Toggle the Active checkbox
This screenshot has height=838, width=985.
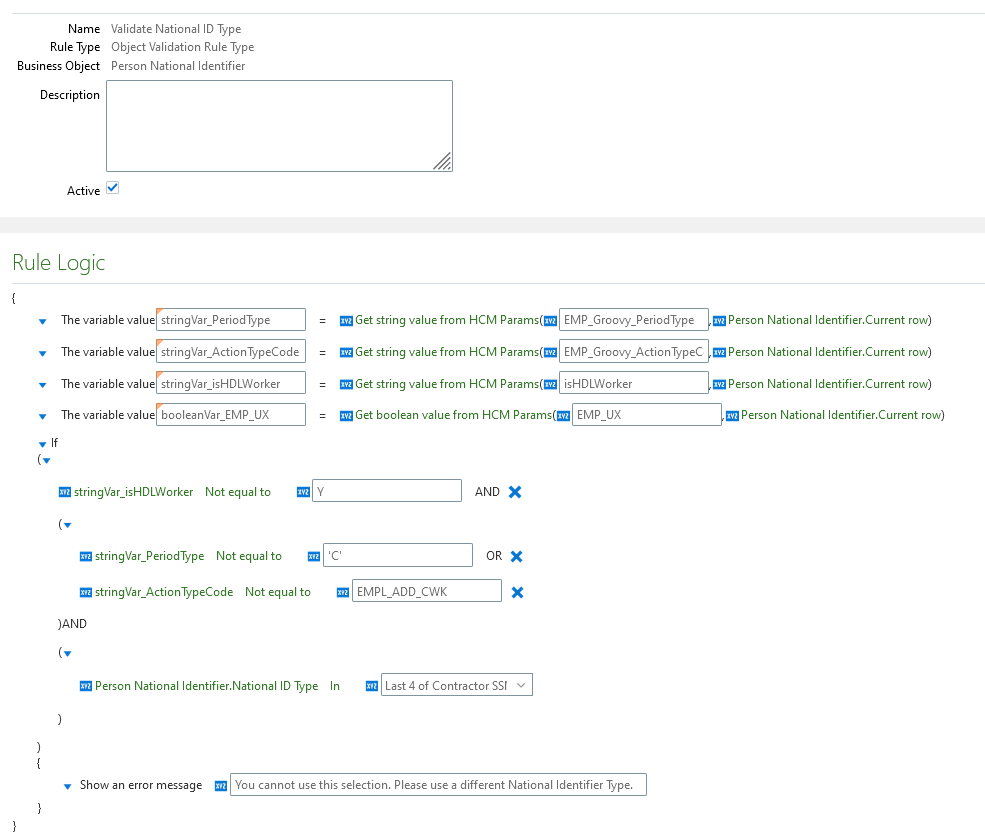(x=112, y=186)
